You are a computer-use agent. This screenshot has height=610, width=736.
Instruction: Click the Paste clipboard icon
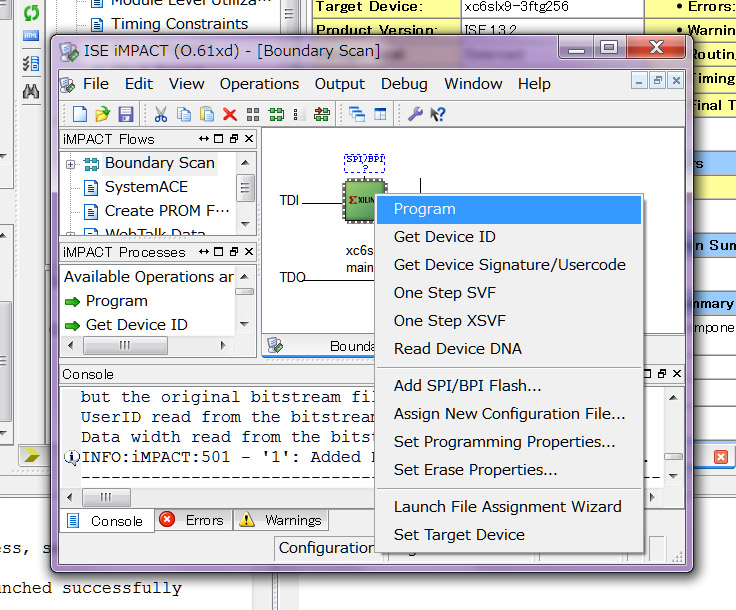click(x=207, y=114)
